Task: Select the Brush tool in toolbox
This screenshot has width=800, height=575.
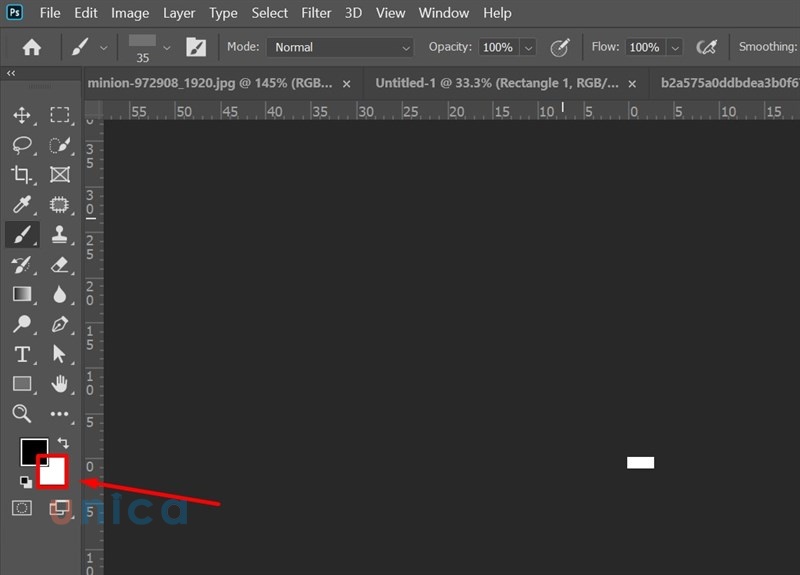Action: click(22, 235)
